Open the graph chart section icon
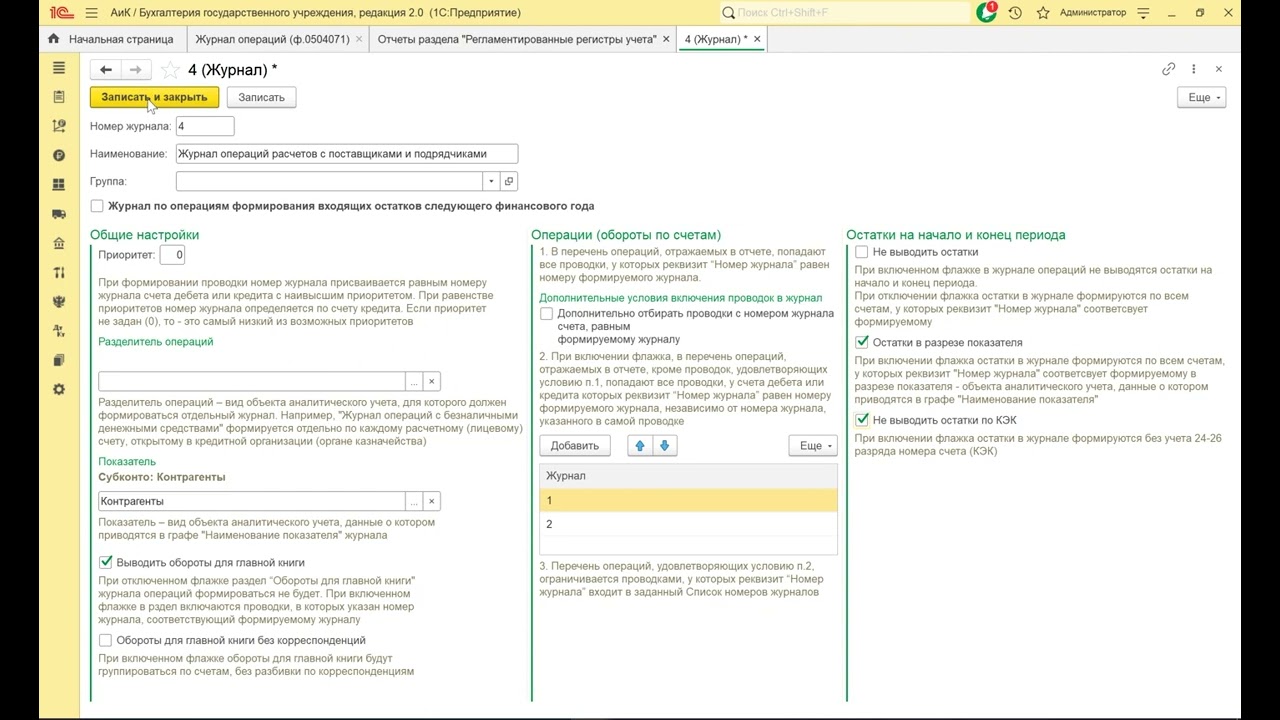1280x720 pixels. (59, 126)
